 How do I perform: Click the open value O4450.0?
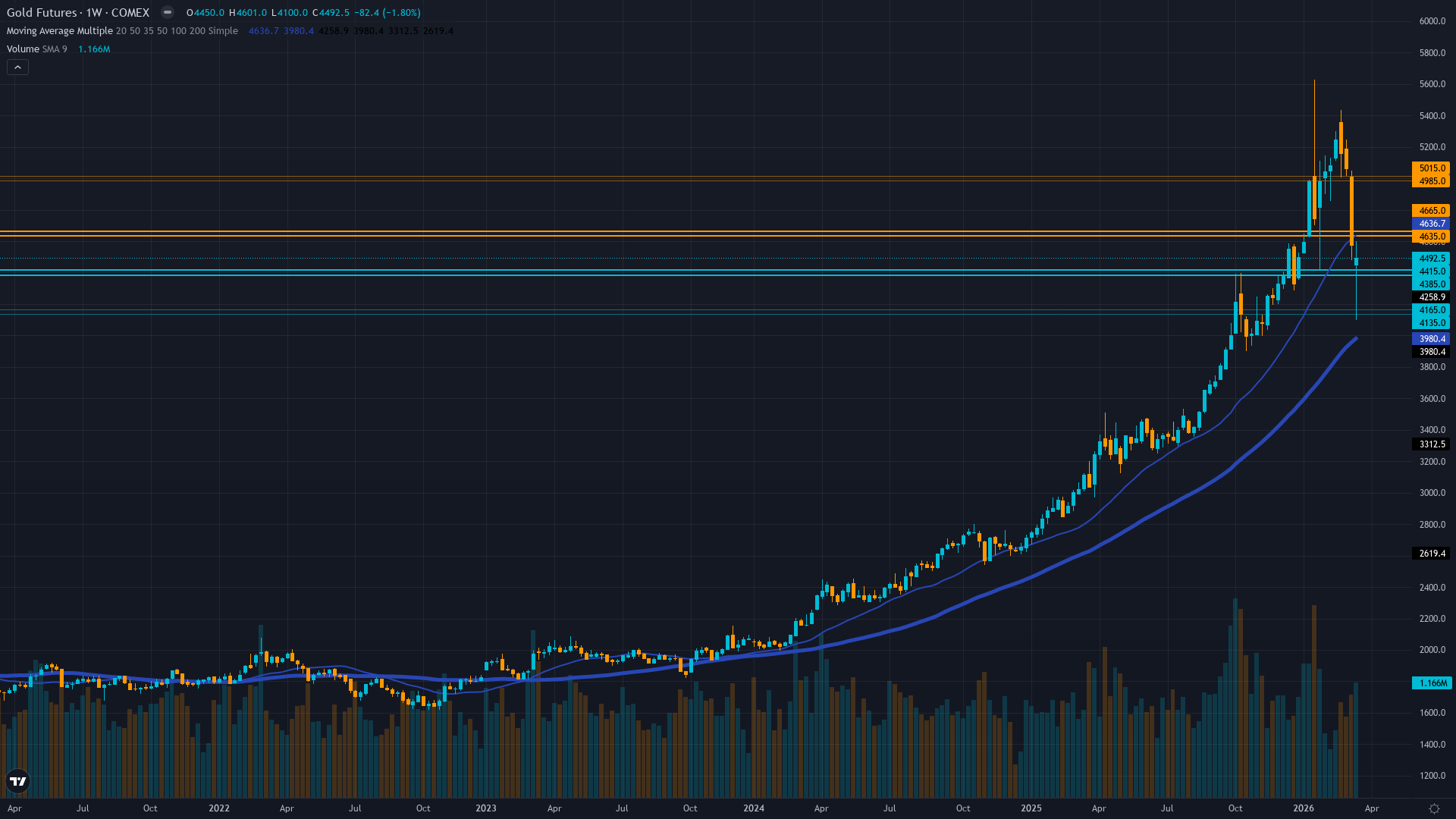[206, 13]
